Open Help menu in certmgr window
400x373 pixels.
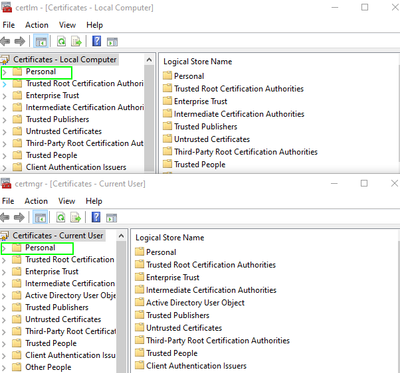click(94, 201)
